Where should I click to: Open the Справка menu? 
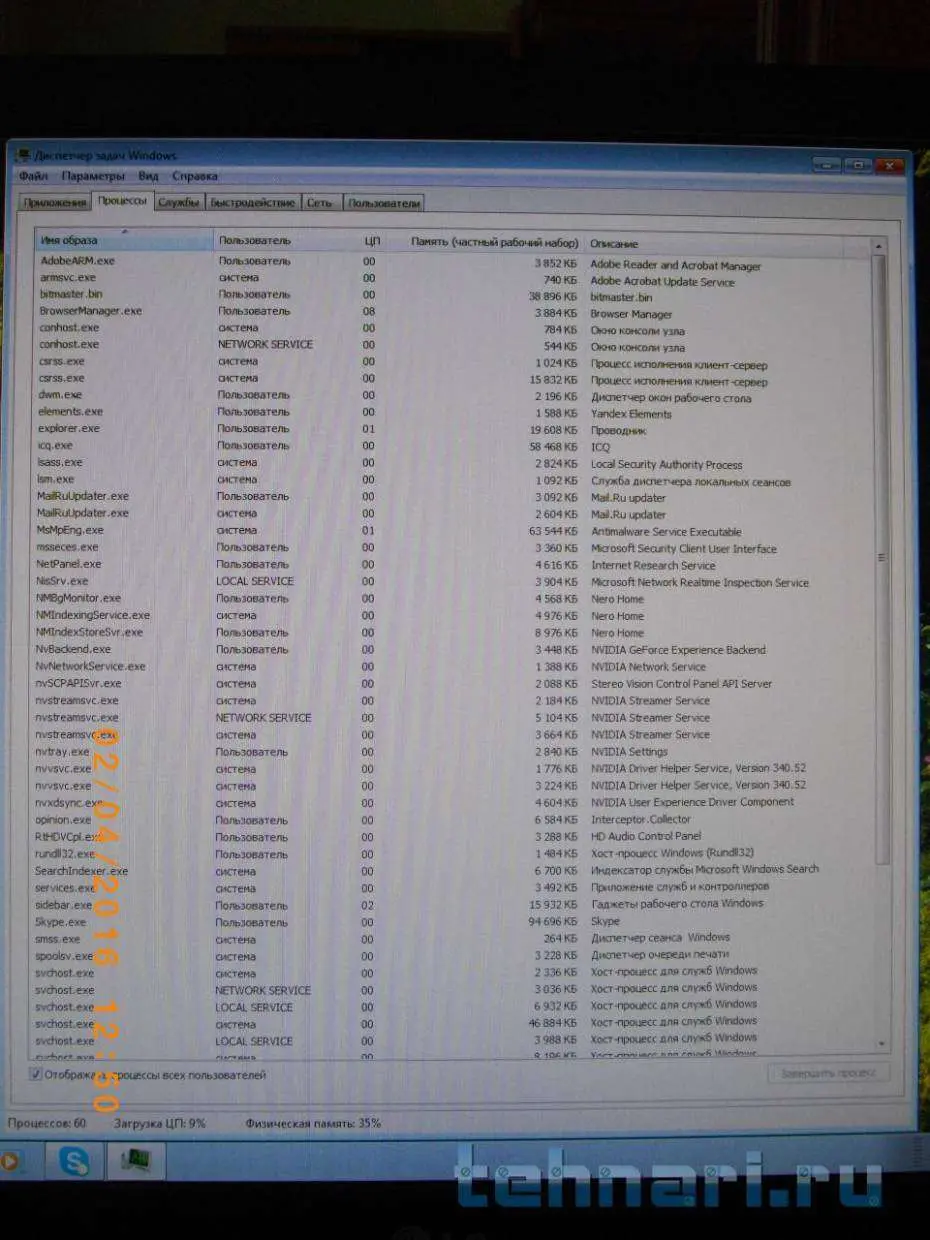tap(195, 177)
